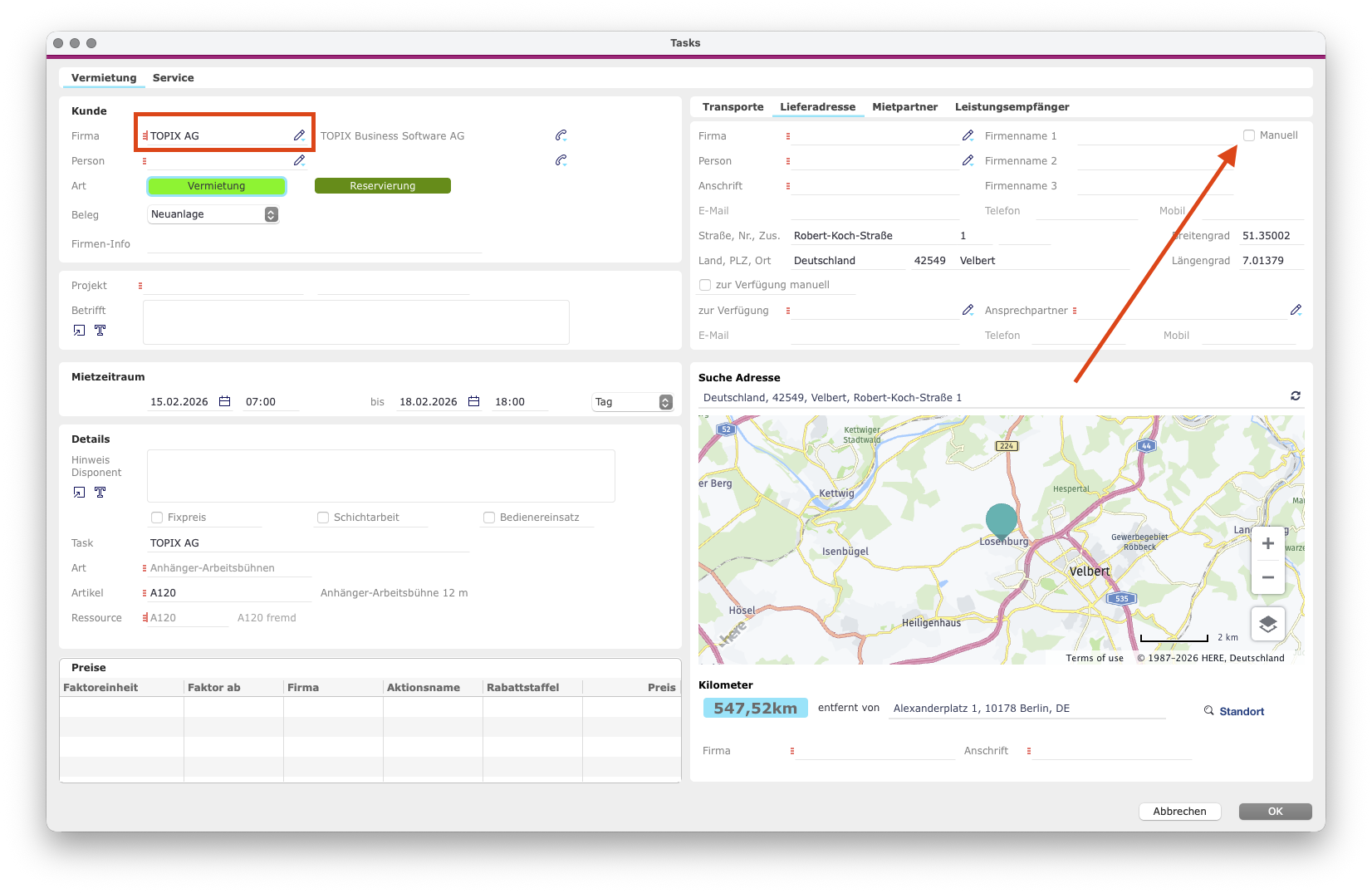
Task: Click the Kunde Firma field containing TOPIX AG
Action: (x=219, y=135)
